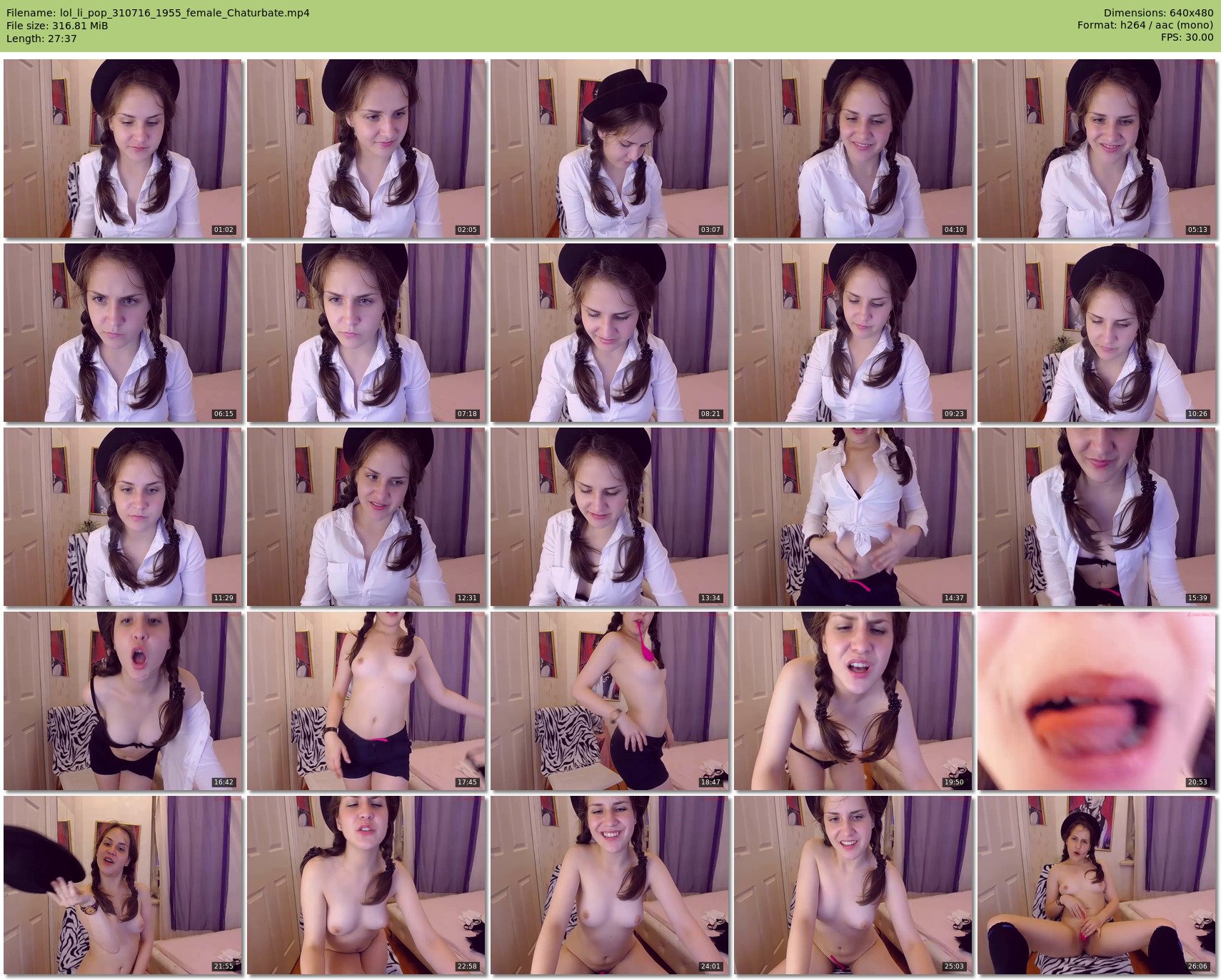The image size is (1221, 980).
Task: Click the thumbnail with timestamp 24:01
Action: (x=610, y=884)
